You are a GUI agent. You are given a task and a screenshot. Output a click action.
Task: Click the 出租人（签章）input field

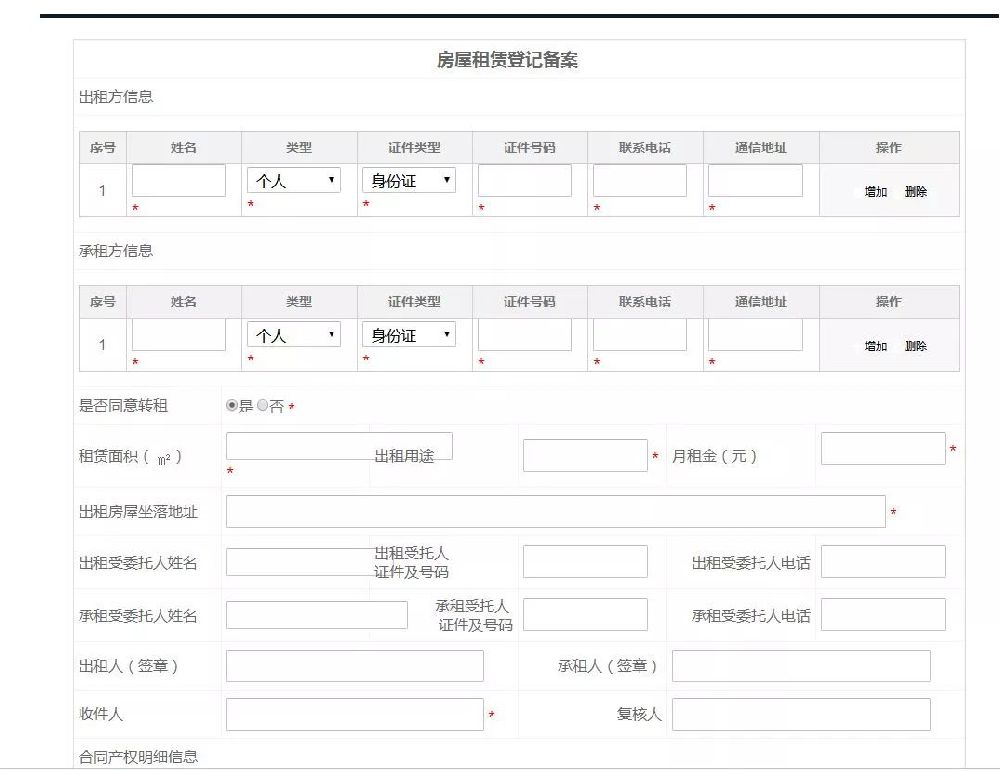point(354,665)
